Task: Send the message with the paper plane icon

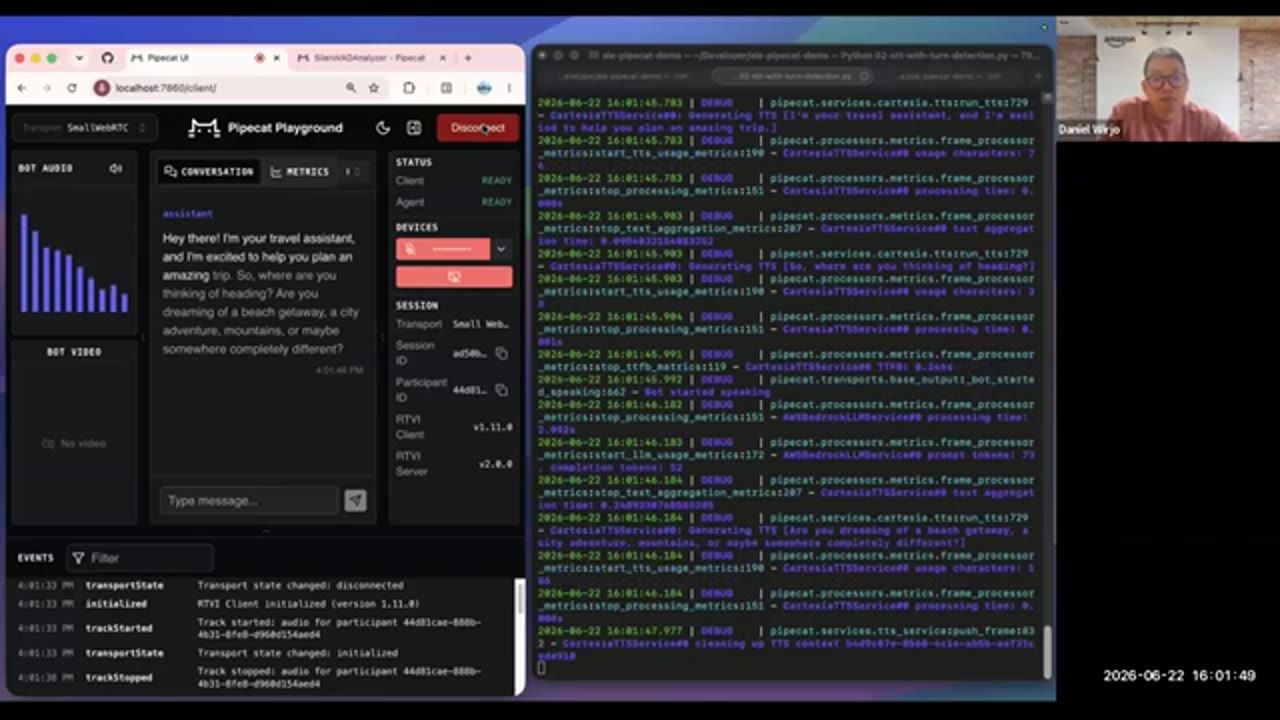Action: 355,500
